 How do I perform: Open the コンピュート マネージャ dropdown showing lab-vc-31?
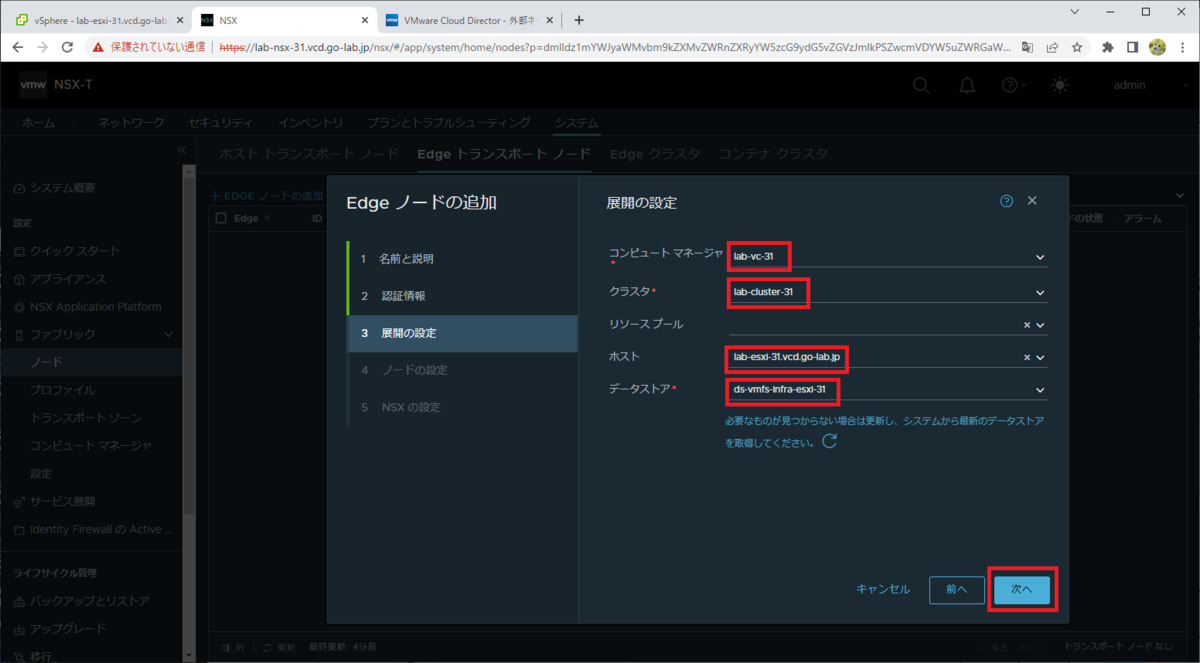(887, 257)
